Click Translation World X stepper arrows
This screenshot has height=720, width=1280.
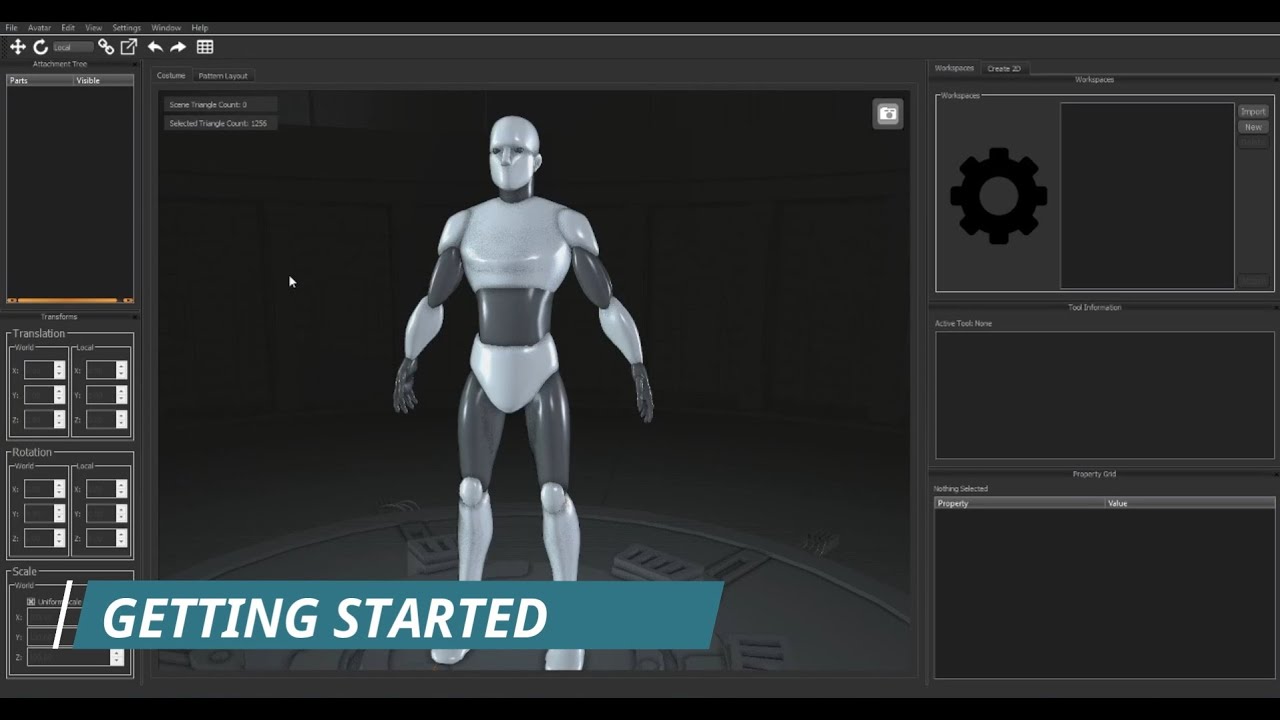tap(59, 370)
